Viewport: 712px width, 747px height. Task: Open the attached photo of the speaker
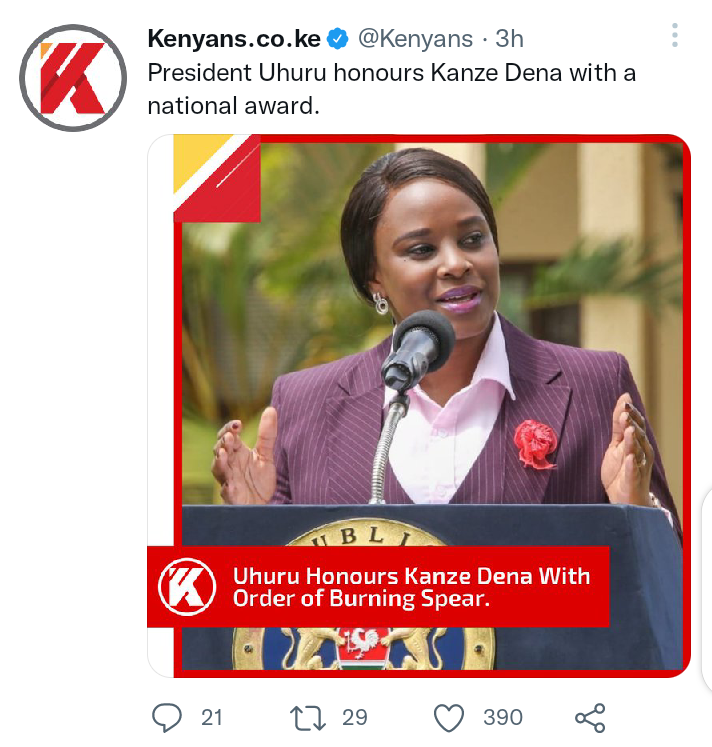[x=419, y=406]
